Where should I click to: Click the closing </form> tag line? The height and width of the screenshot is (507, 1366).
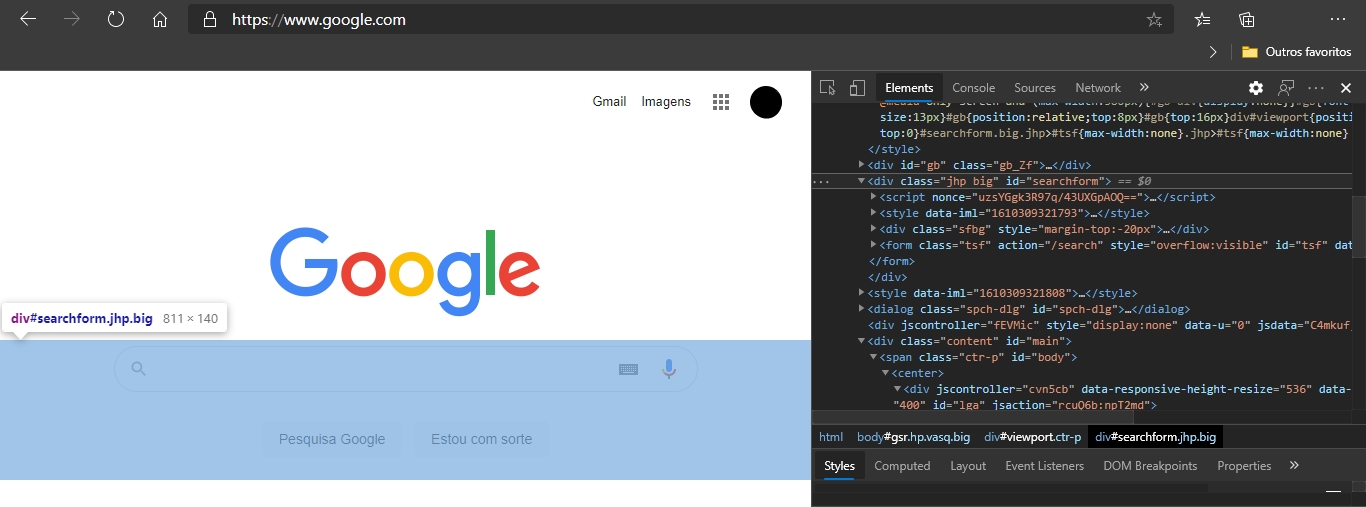click(x=890, y=261)
